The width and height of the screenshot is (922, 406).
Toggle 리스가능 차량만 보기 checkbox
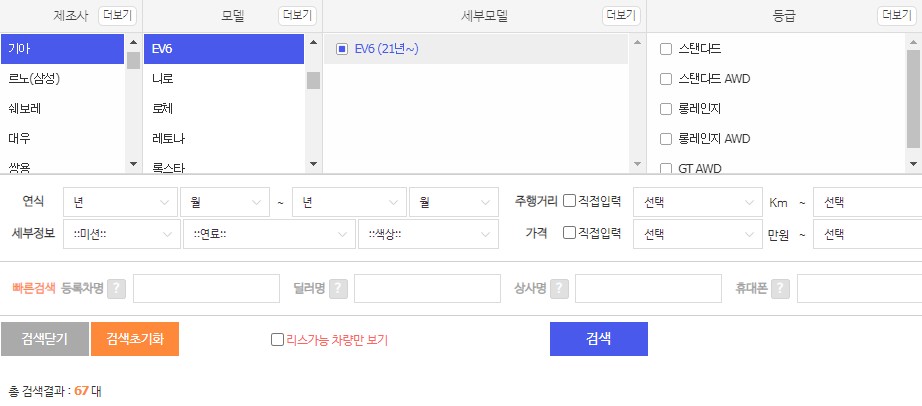tap(277, 340)
